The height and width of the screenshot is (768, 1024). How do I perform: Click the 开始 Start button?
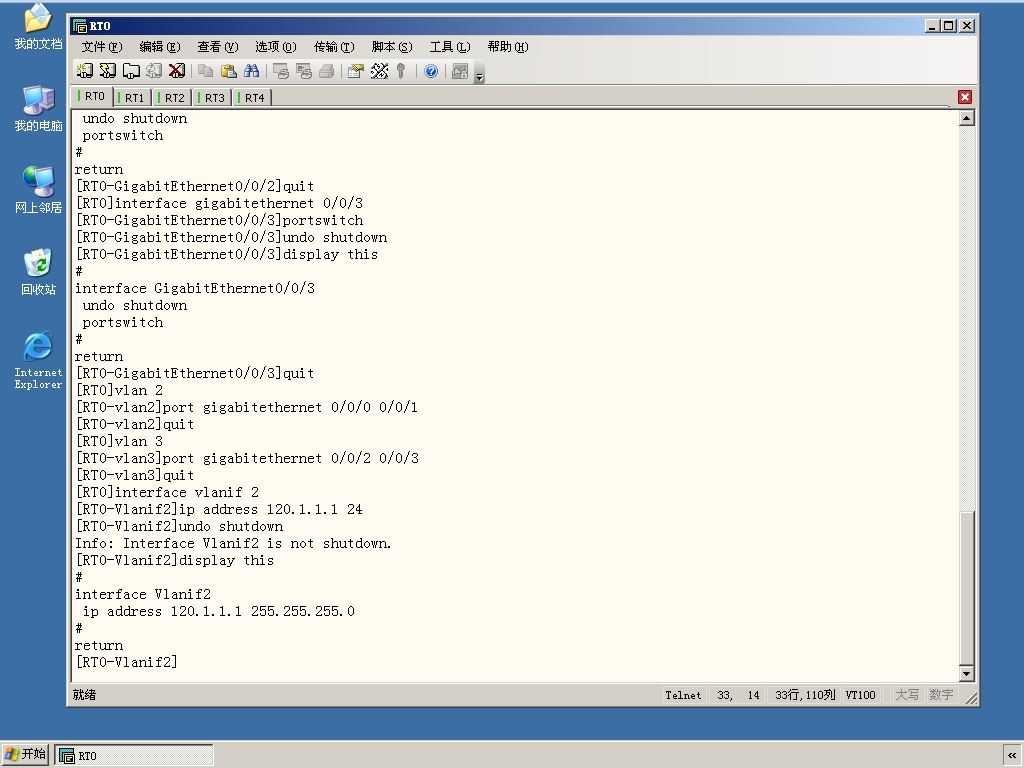[x=25, y=755]
